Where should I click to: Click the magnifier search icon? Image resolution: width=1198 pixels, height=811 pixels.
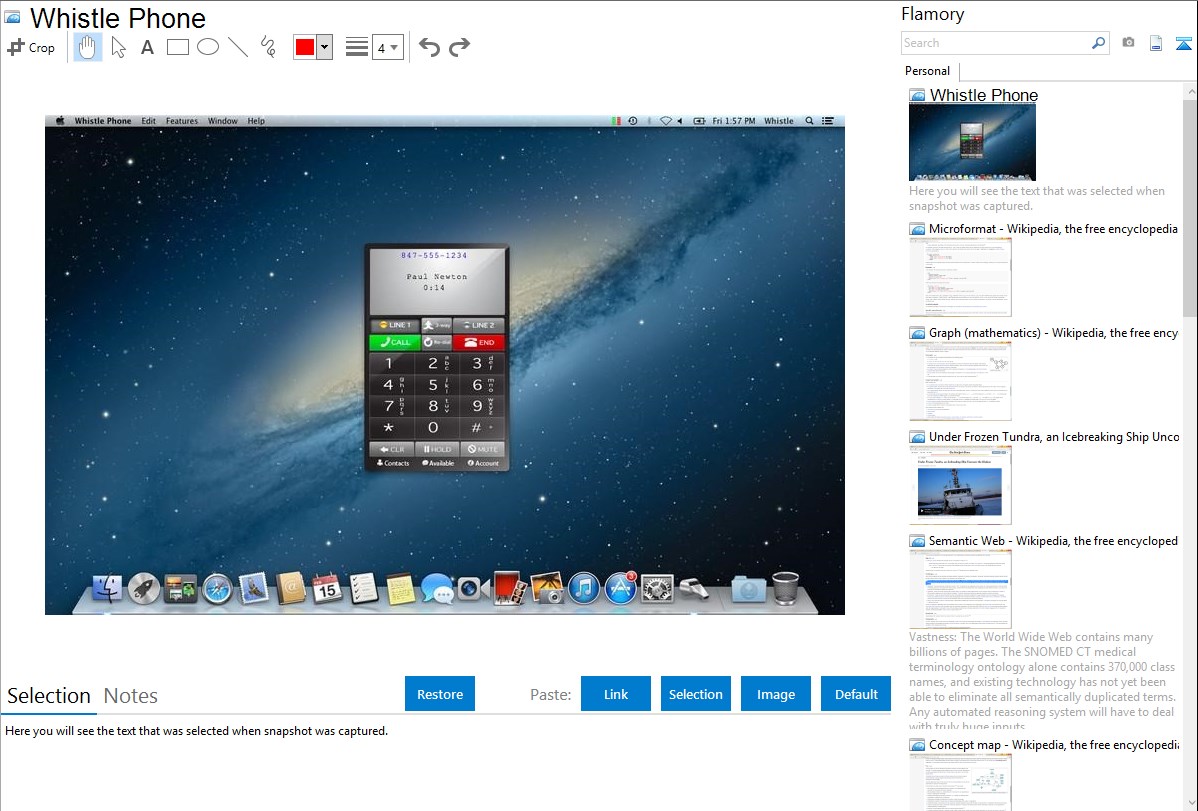point(1099,43)
